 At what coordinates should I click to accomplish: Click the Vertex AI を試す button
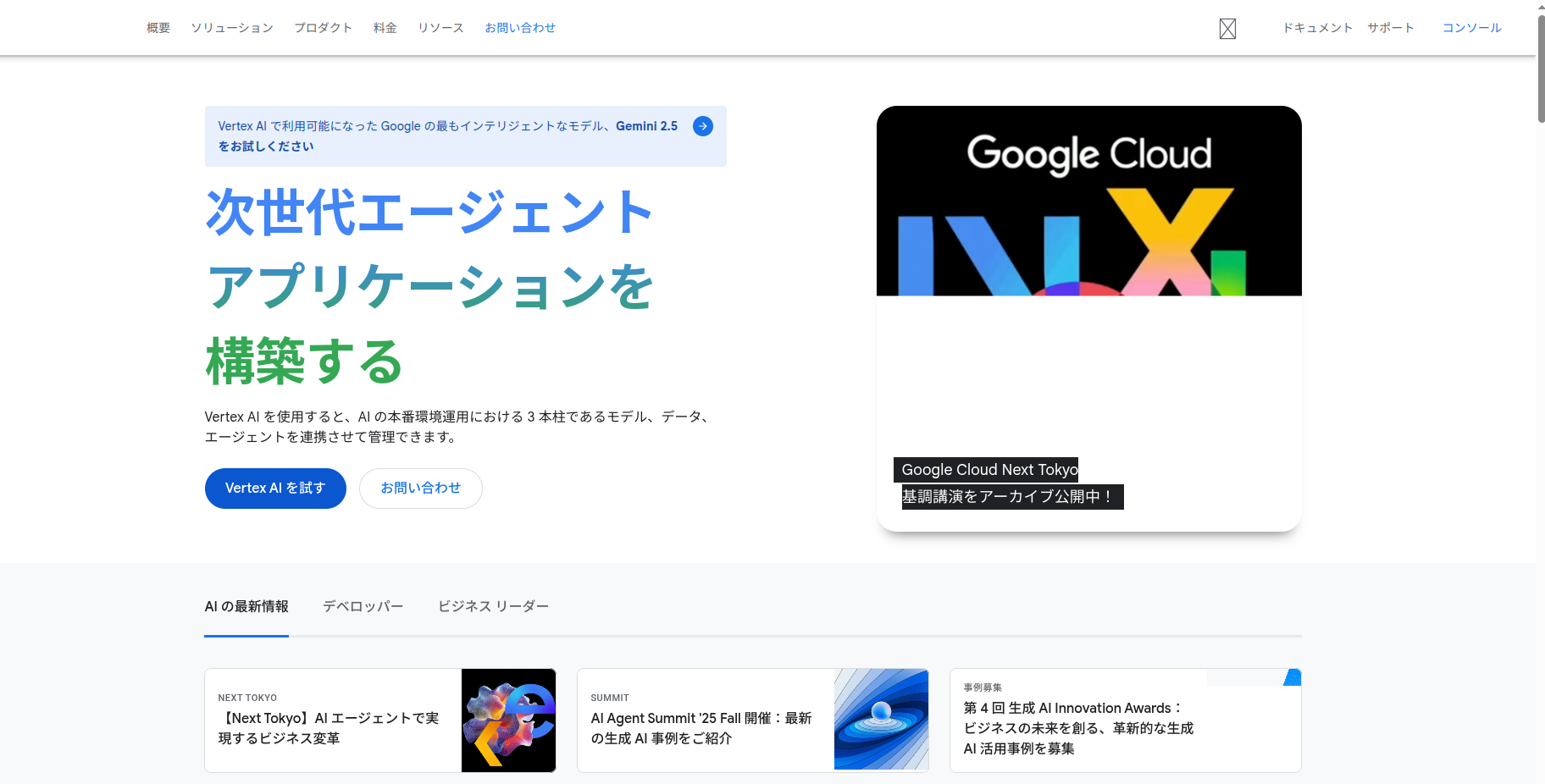275,489
